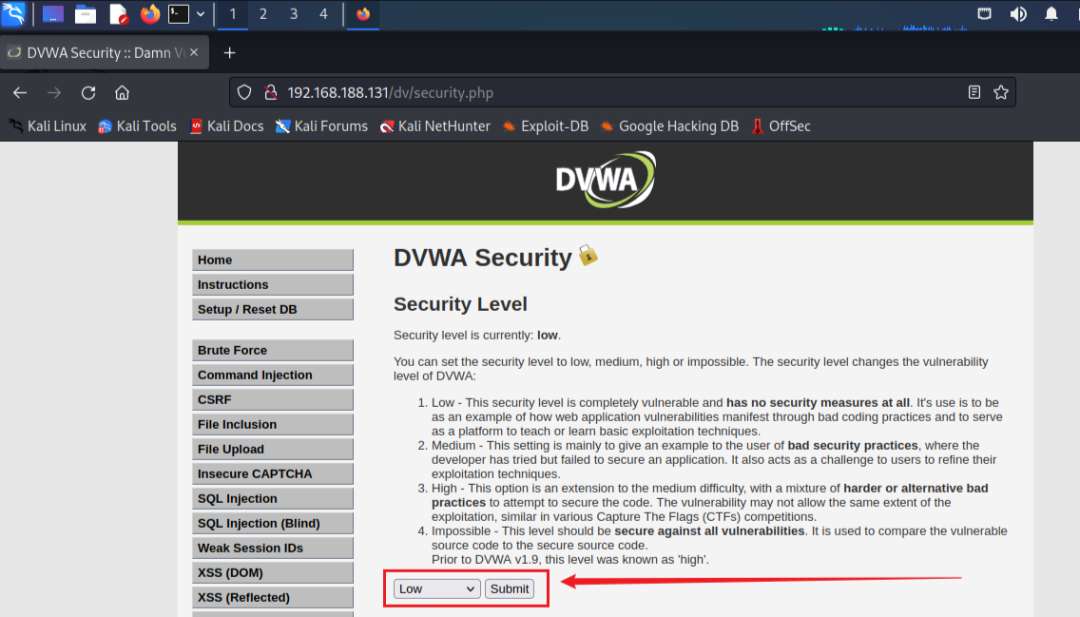The image size is (1080, 617).
Task: Open the Kali Tools bookmark
Action: pyautogui.click(x=137, y=126)
